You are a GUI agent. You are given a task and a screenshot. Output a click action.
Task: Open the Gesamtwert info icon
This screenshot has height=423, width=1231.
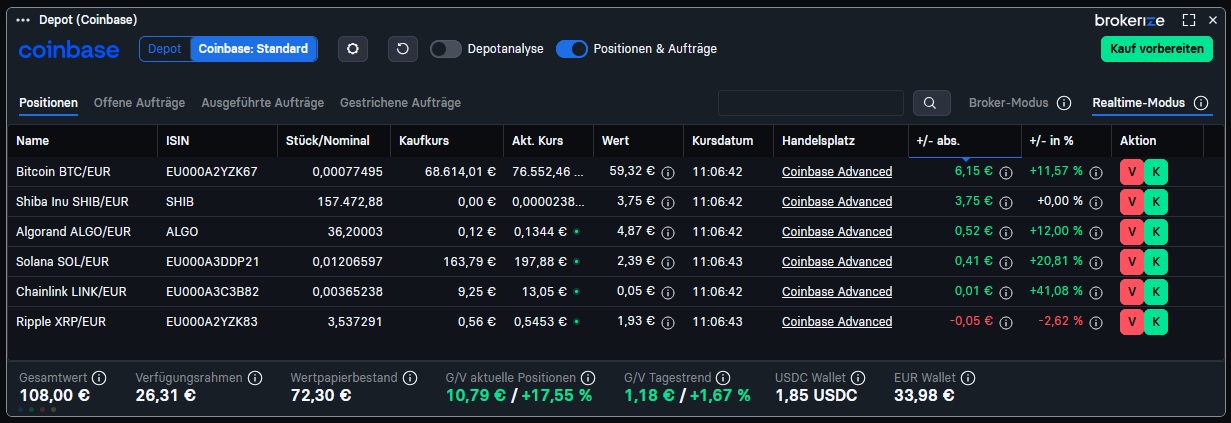point(99,378)
